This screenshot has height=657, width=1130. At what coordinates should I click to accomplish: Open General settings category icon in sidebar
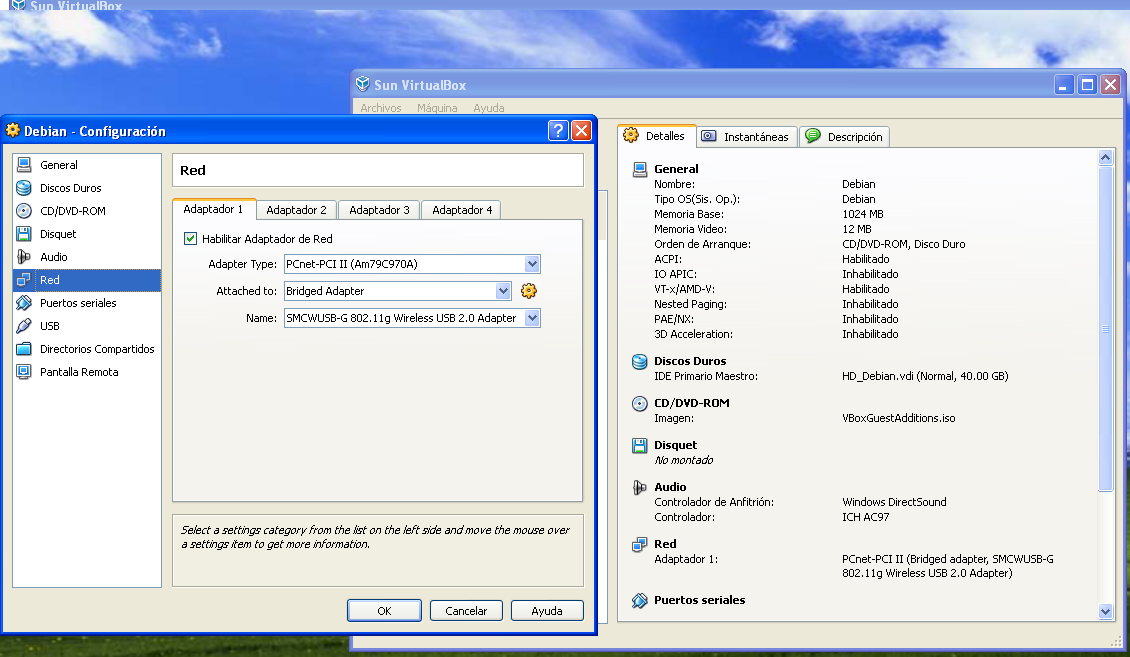pos(24,165)
